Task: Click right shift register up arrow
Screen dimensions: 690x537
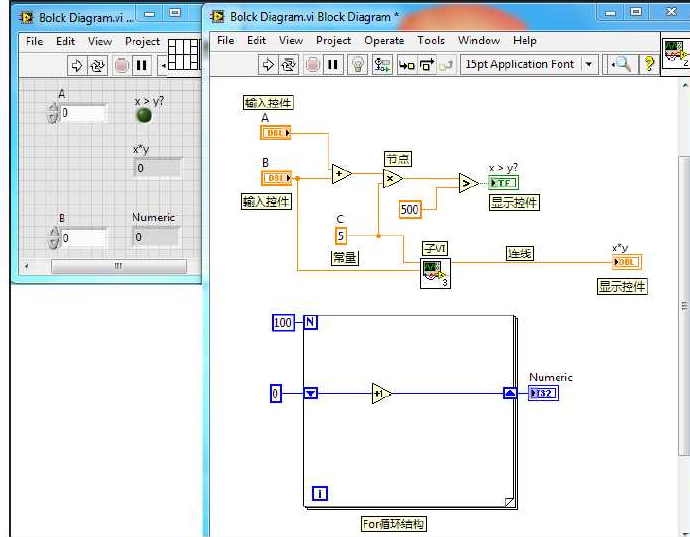Action: (x=510, y=393)
